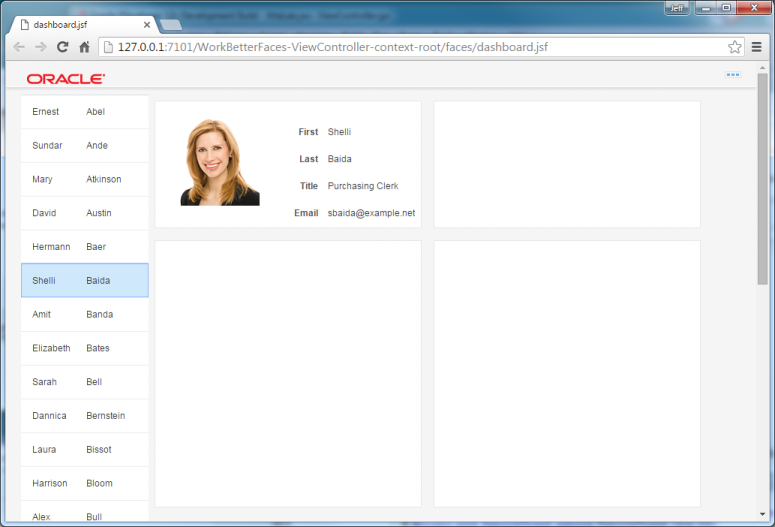
Task: Open a new browser tab
Action: 171,25
